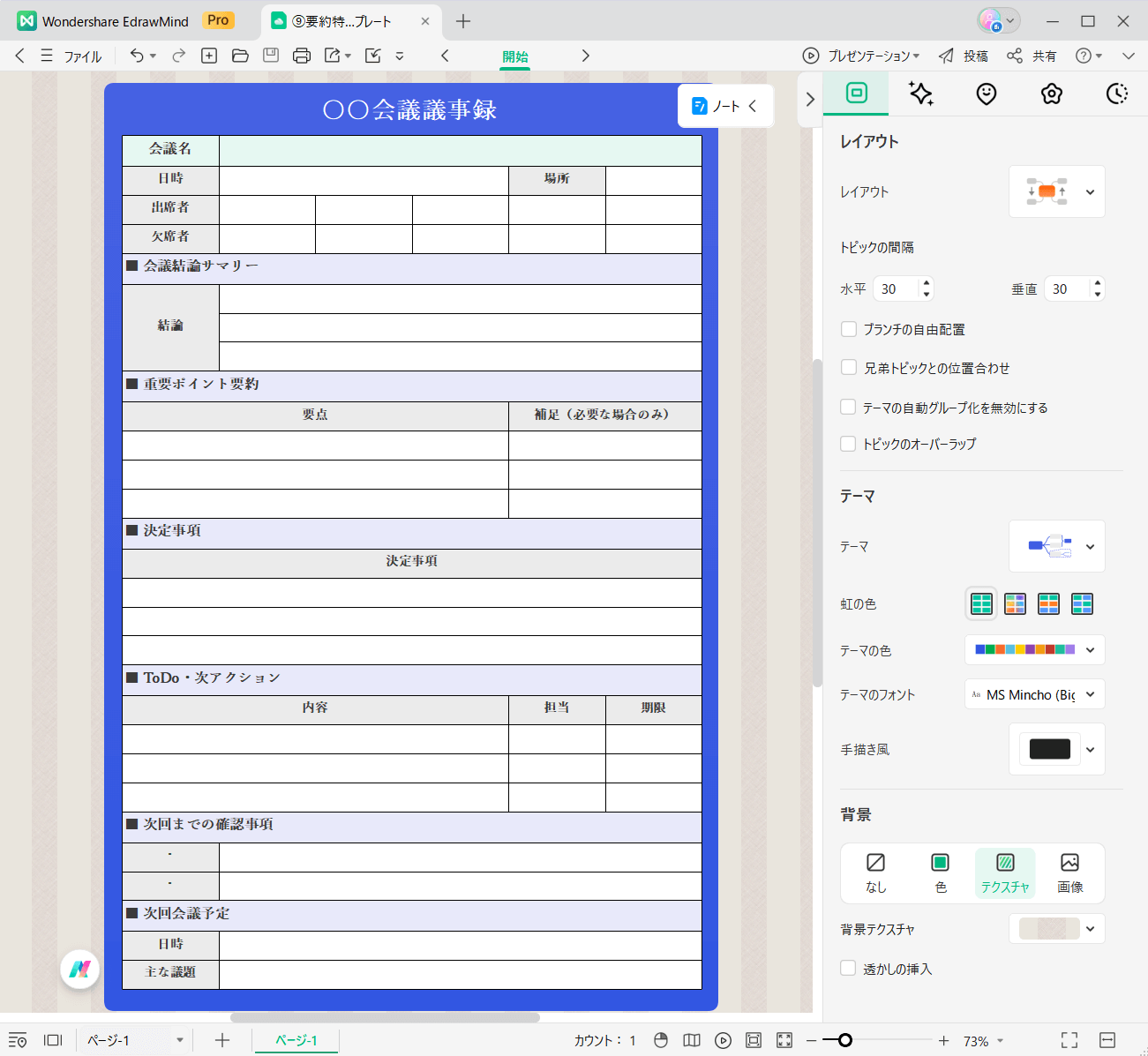The height and width of the screenshot is (1056, 1148).
Task: Select the hand drag mode icon
Action: click(660, 1040)
